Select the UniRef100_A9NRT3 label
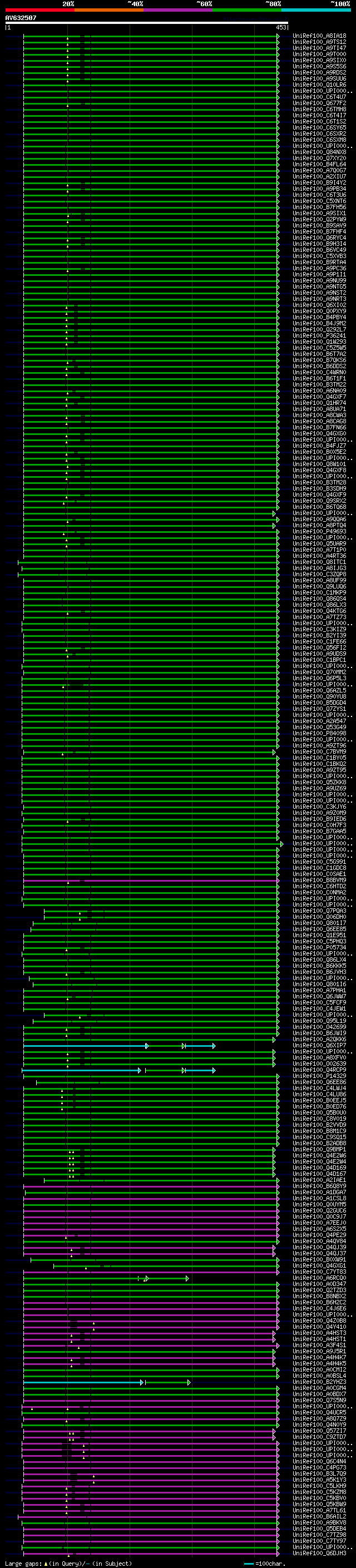The width and height of the screenshot is (356, 1568). (319, 299)
